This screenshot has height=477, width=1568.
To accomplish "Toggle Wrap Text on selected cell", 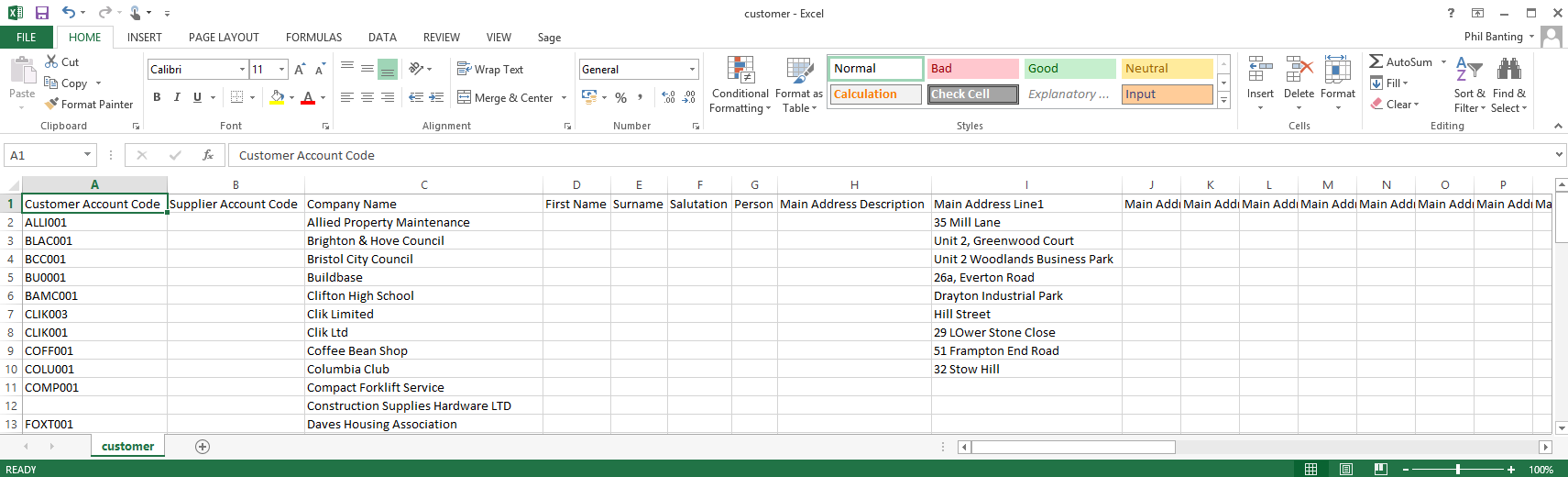I will pyautogui.click(x=490, y=70).
